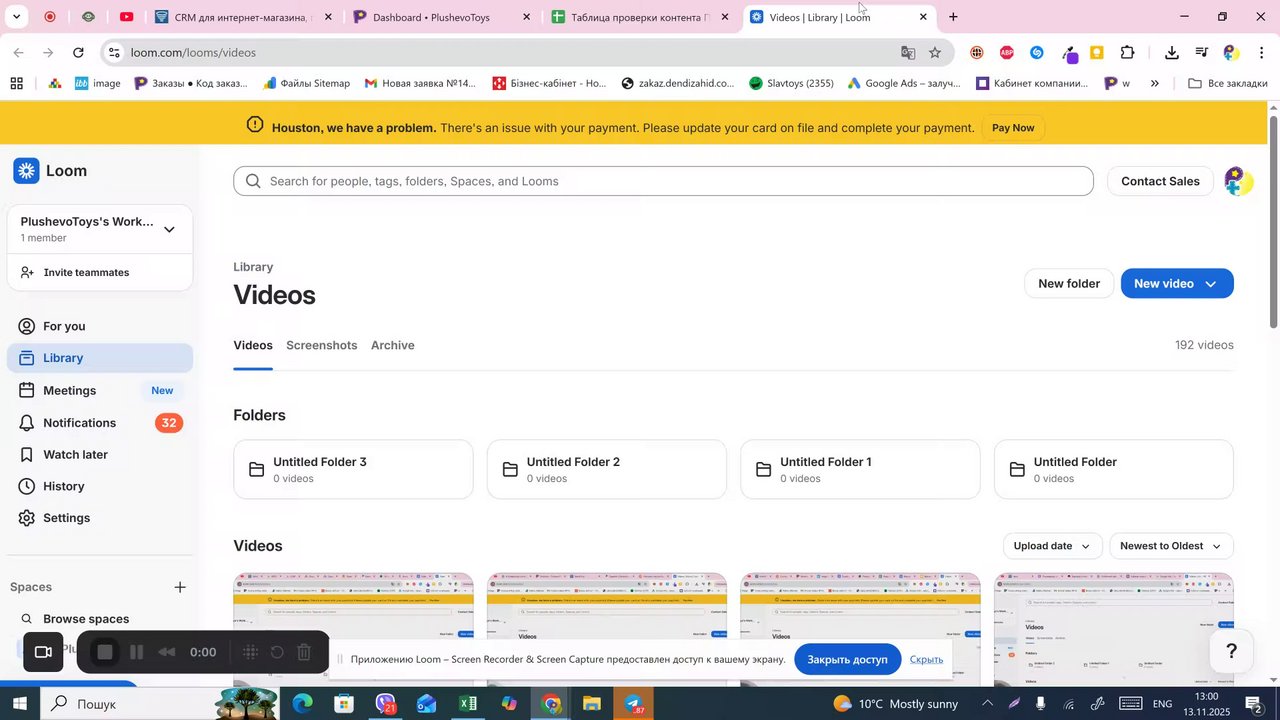Open Excel from the taskbar
Screen dimensions: 1280x720
467,704
